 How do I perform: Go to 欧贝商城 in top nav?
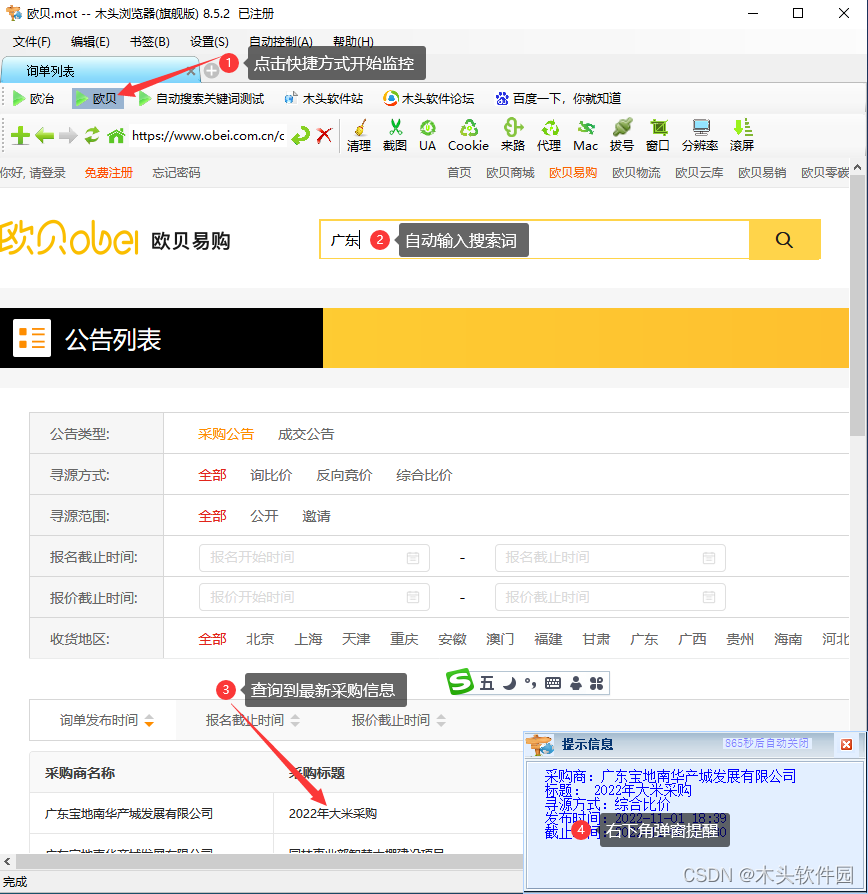[x=510, y=173]
